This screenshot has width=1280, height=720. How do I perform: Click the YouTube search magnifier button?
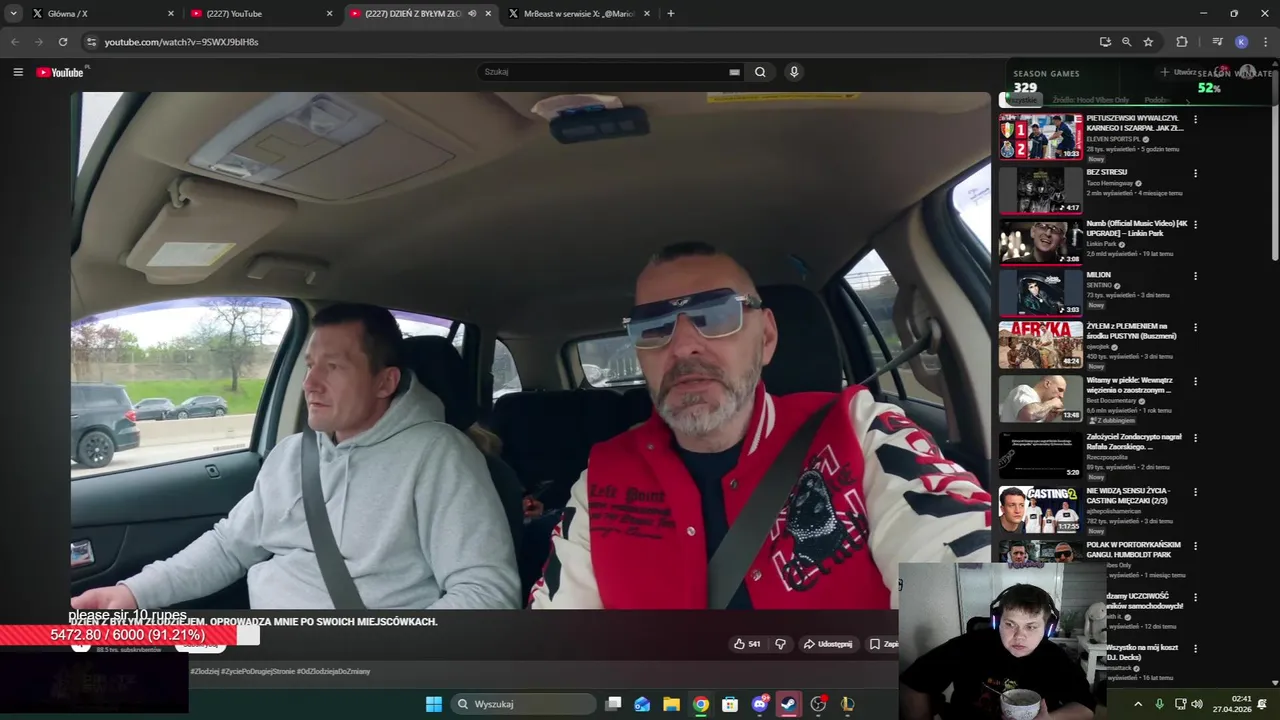pos(760,72)
